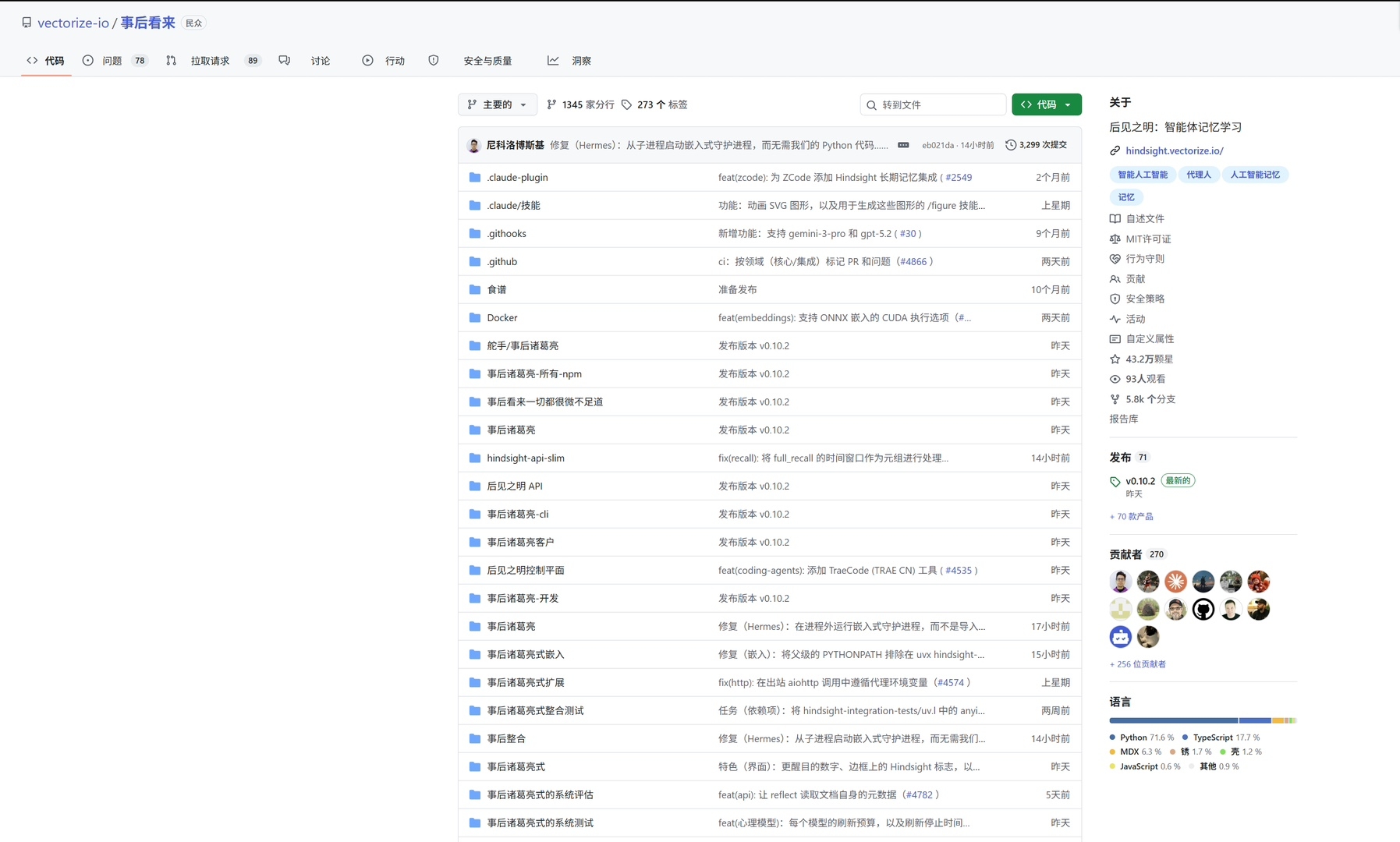Click the eye icon at 93人观看
Viewport: 1400px width, 842px height.
point(1115,379)
